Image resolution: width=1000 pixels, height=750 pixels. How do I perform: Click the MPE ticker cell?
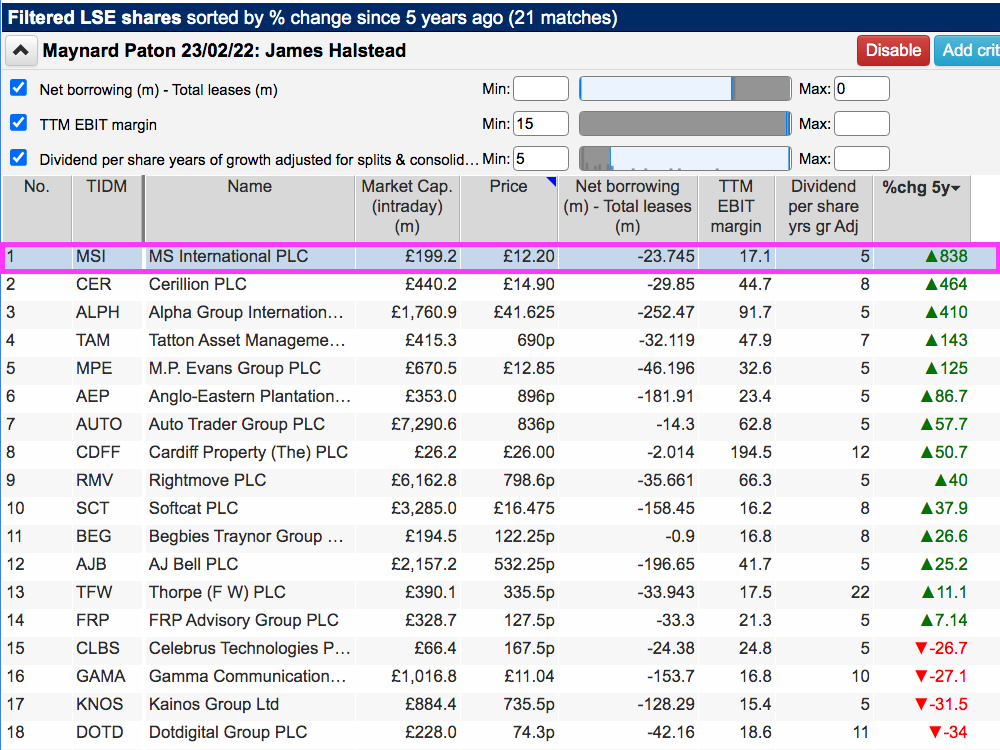coord(94,369)
